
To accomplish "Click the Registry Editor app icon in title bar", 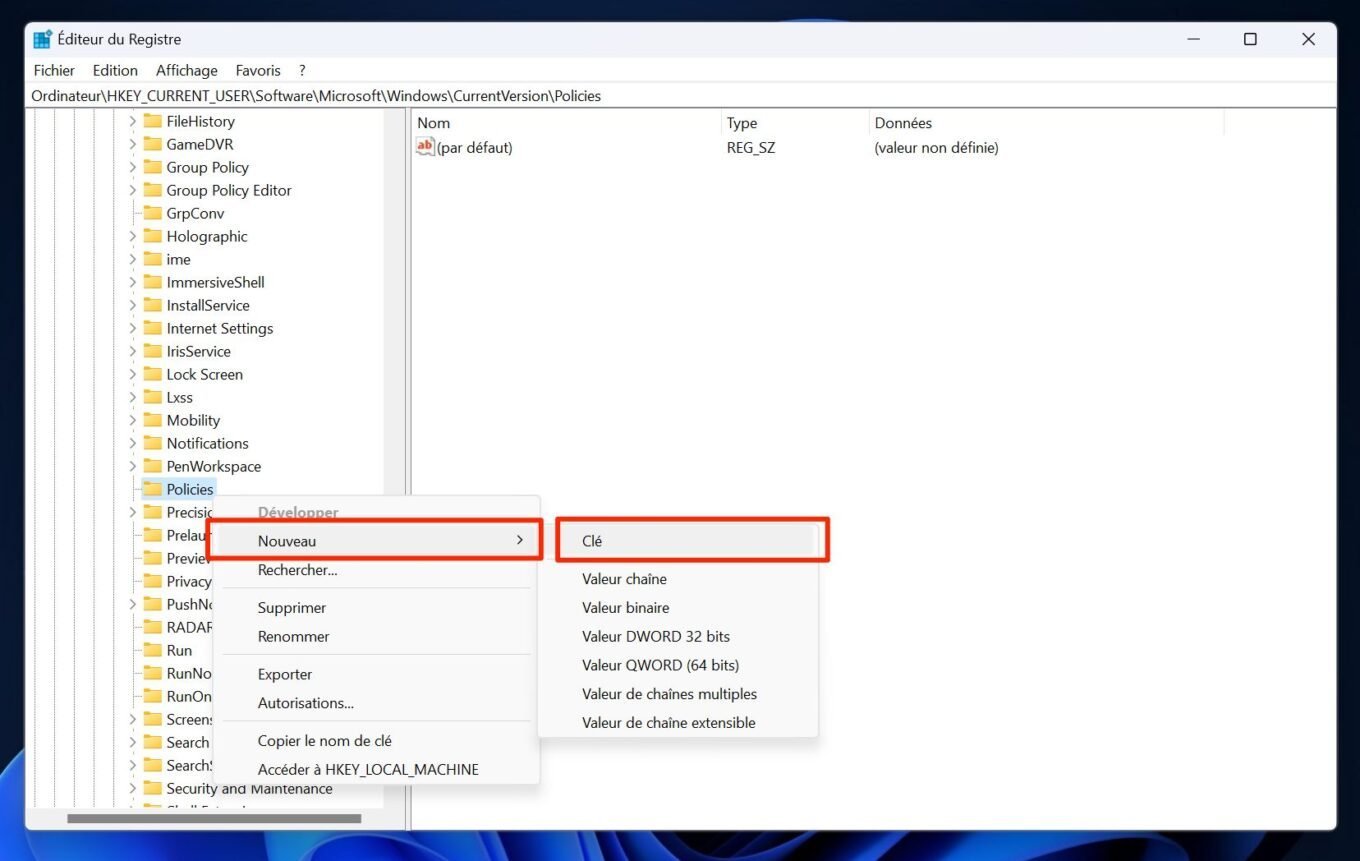I will pos(42,39).
